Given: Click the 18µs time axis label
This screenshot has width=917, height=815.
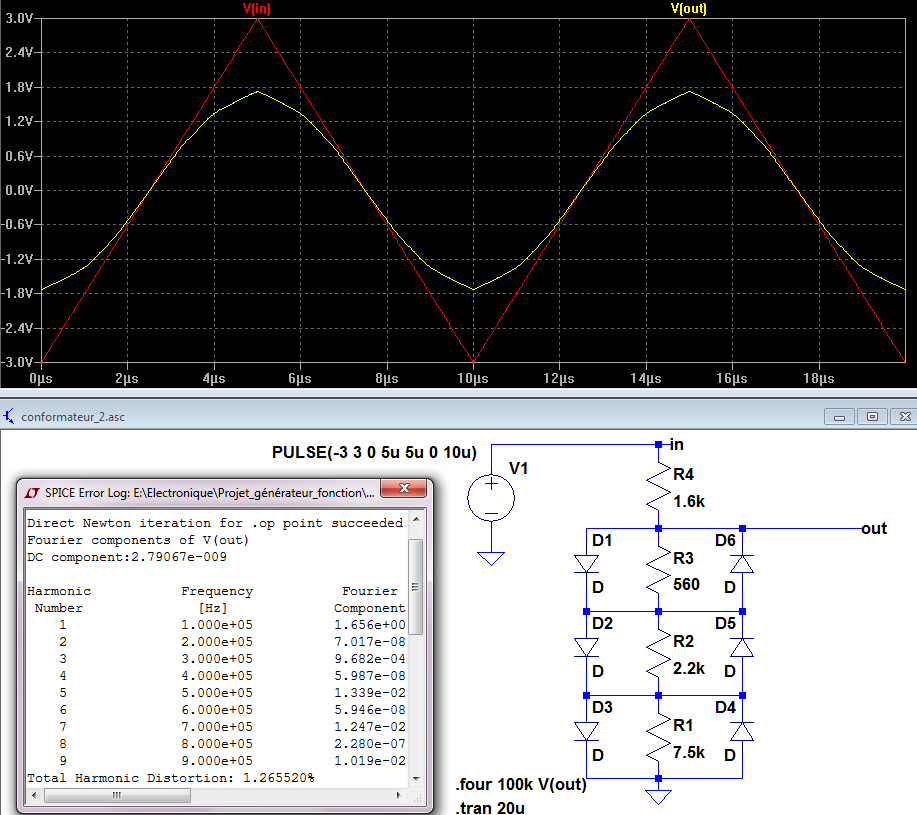Looking at the screenshot, I should tap(819, 378).
